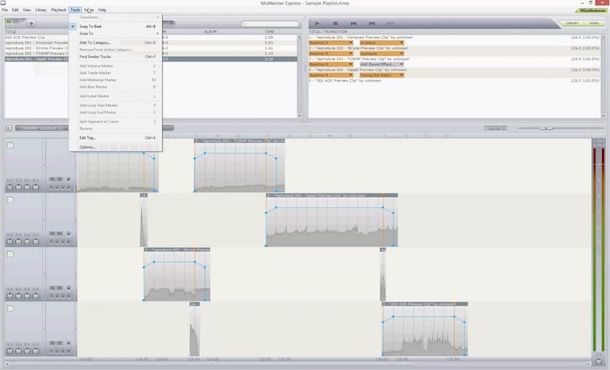Select playlist entry 3 'reproduce 003 - TOWMP Preview Clip'
The image size is (610, 370).
(454, 59)
